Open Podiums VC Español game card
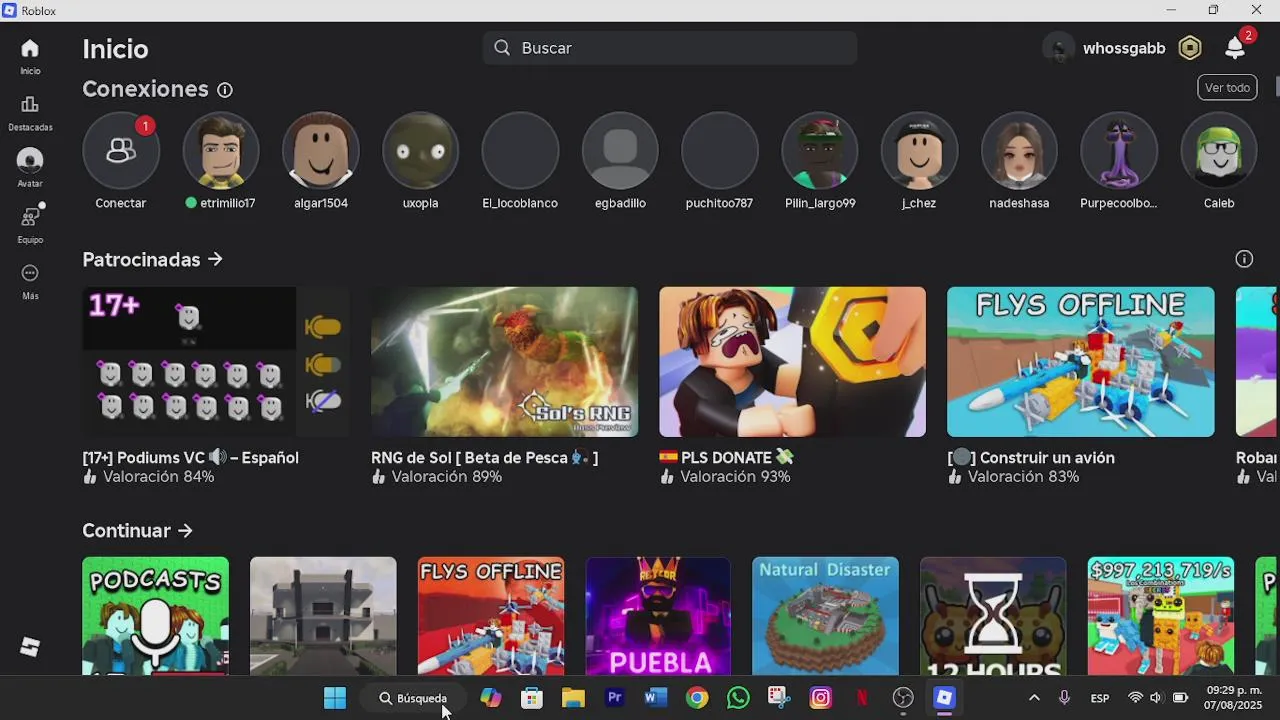The height and width of the screenshot is (720, 1280). tap(216, 362)
